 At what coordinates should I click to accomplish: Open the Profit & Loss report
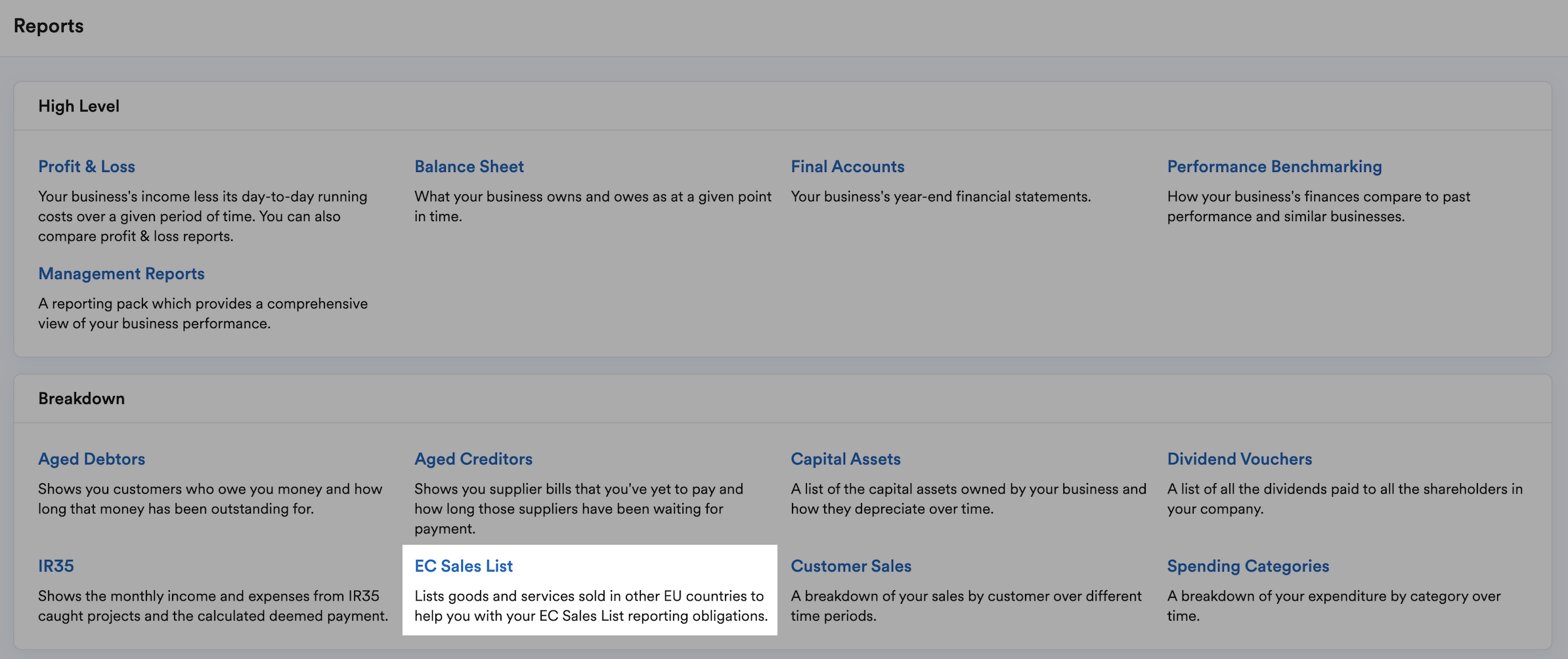tap(87, 167)
